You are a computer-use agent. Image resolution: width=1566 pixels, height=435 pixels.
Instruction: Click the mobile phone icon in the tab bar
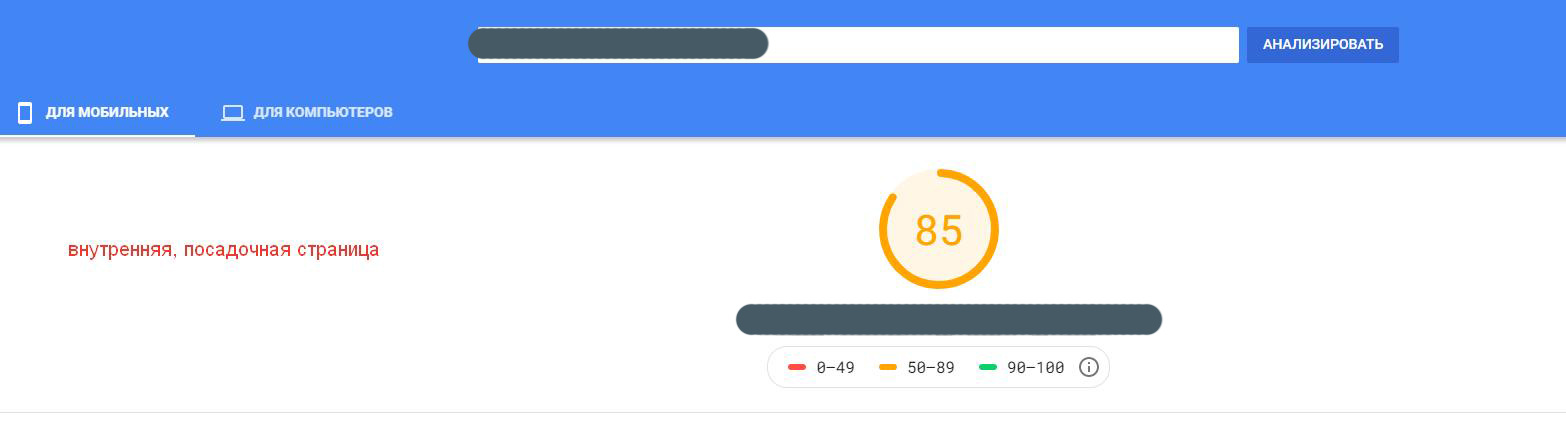(25, 112)
